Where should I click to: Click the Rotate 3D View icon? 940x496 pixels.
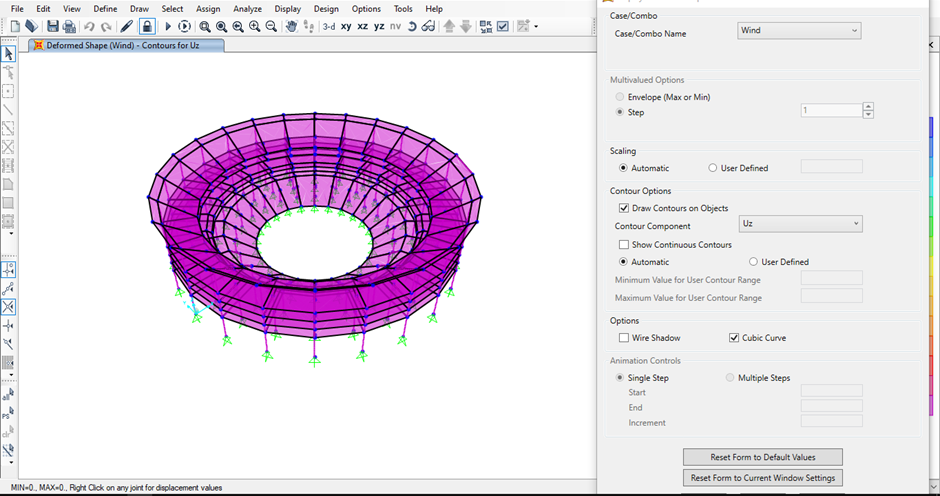(412, 26)
